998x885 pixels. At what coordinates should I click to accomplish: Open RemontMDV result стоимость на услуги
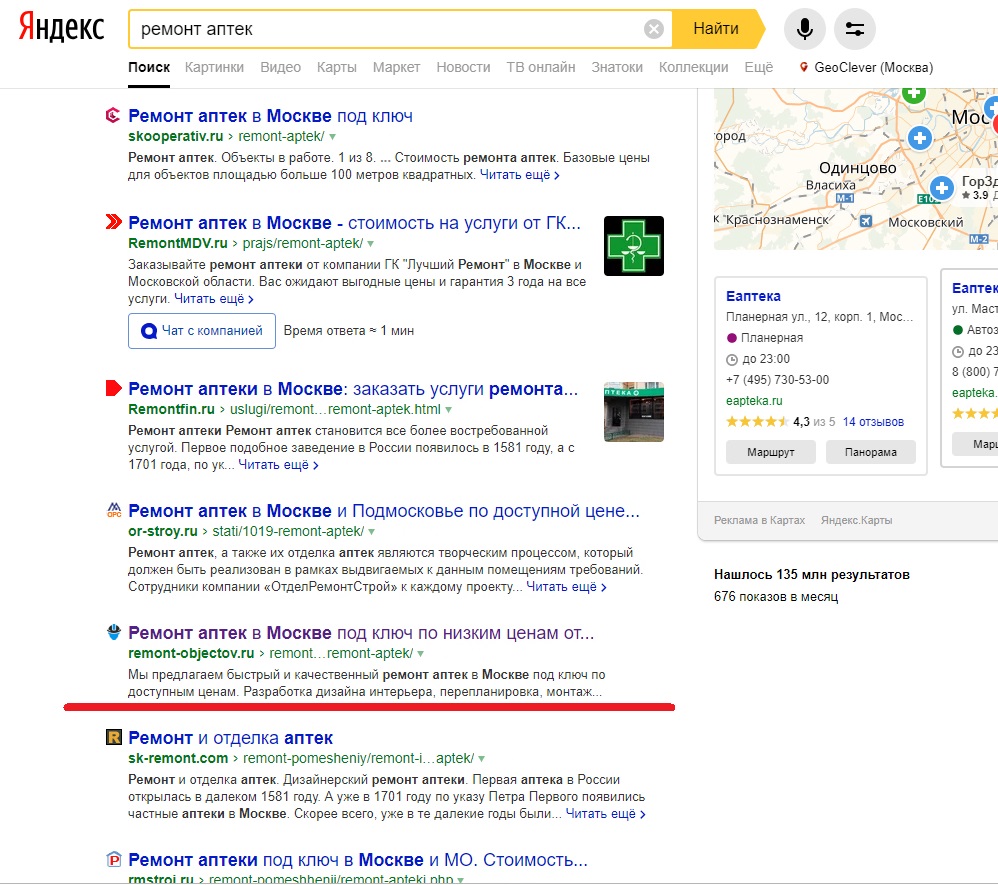tap(355, 223)
